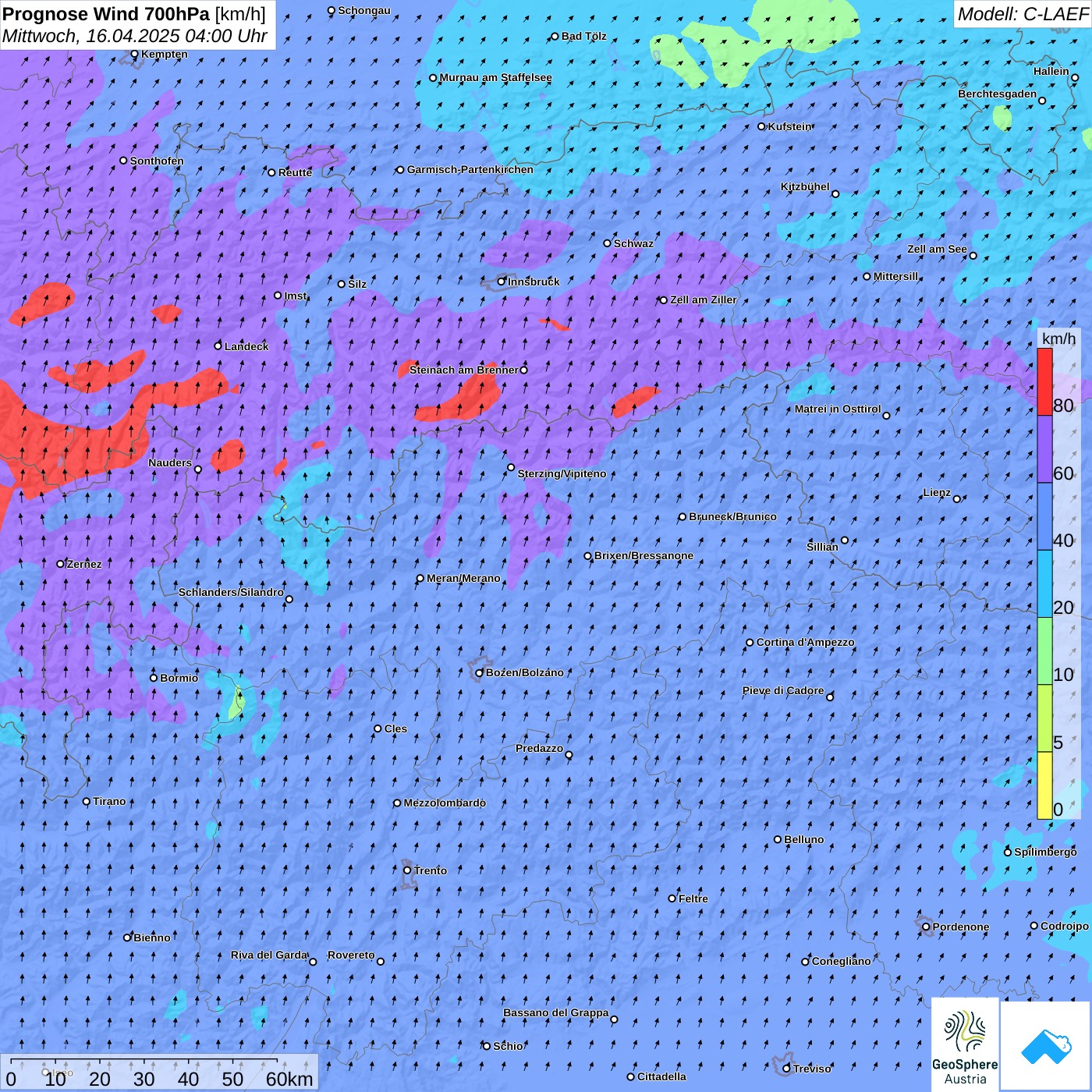The width and height of the screenshot is (1092, 1092).
Task: Click the Belluno location dot
Action: coord(778,839)
